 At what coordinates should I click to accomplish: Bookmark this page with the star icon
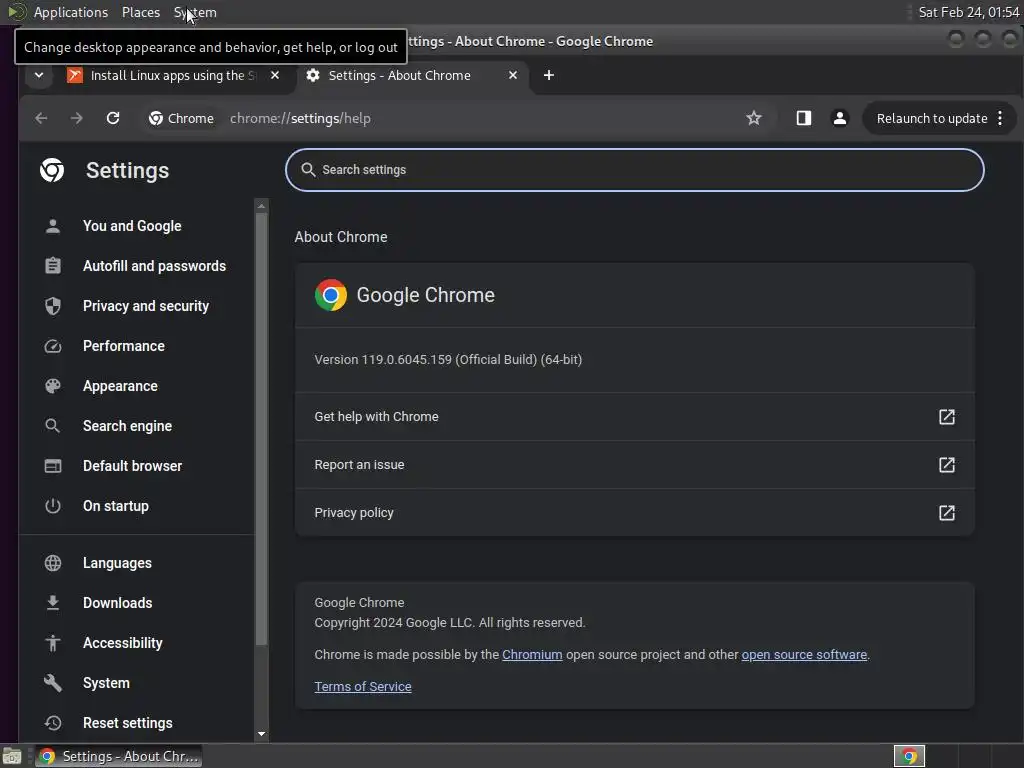coord(754,118)
